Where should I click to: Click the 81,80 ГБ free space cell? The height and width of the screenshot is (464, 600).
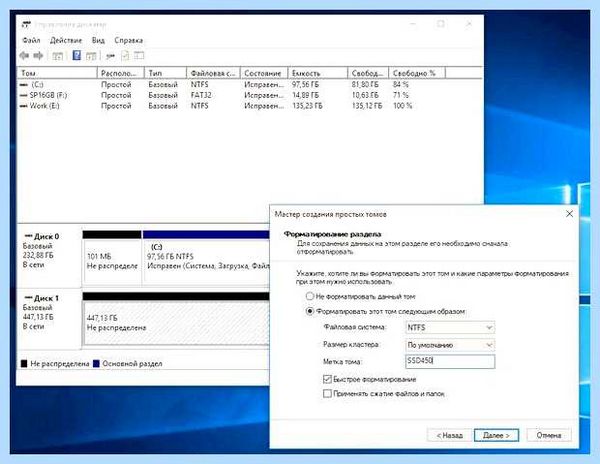click(365, 85)
